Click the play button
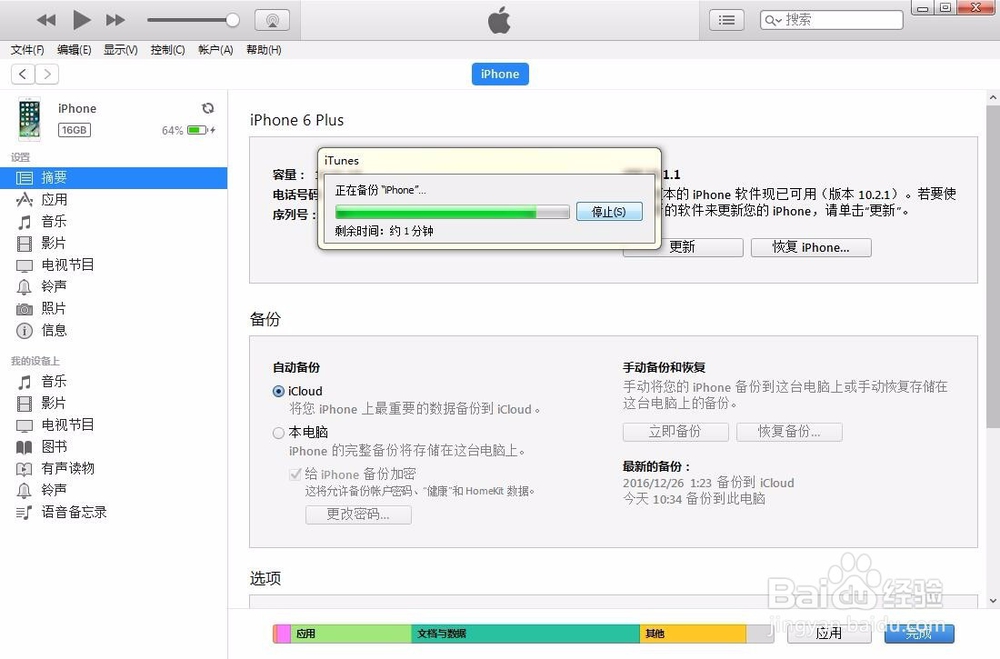 [x=81, y=20]
